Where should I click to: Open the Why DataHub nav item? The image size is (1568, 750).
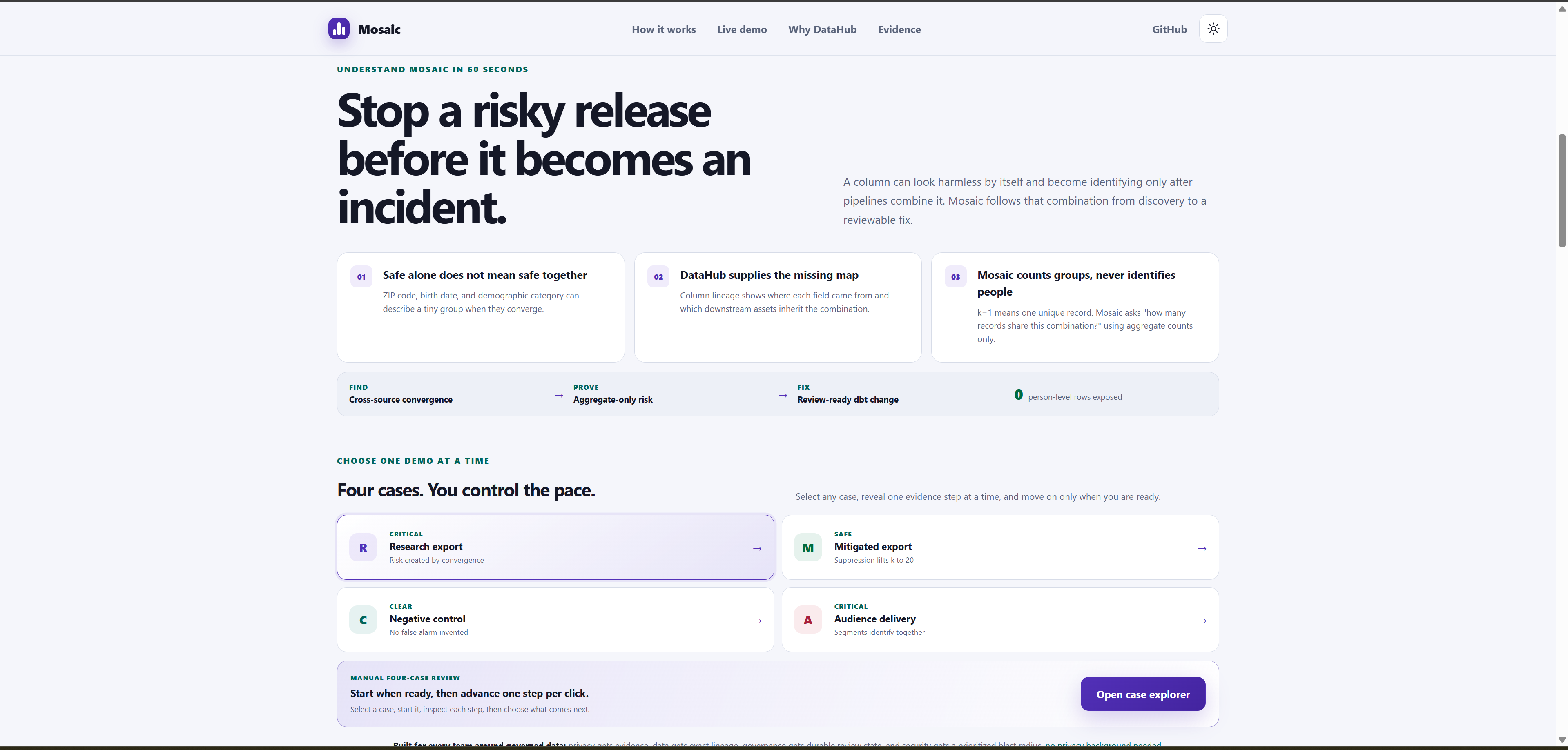pos(822,29)
